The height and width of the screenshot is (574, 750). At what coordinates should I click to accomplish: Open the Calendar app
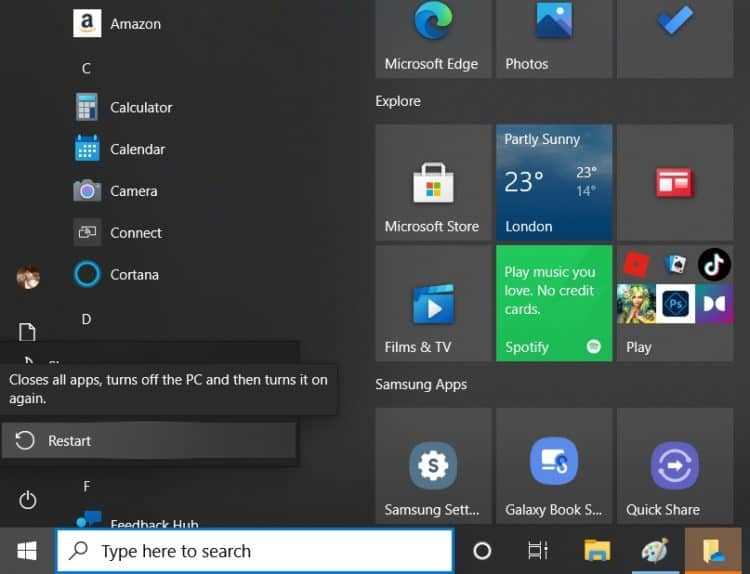click(120, 149)
